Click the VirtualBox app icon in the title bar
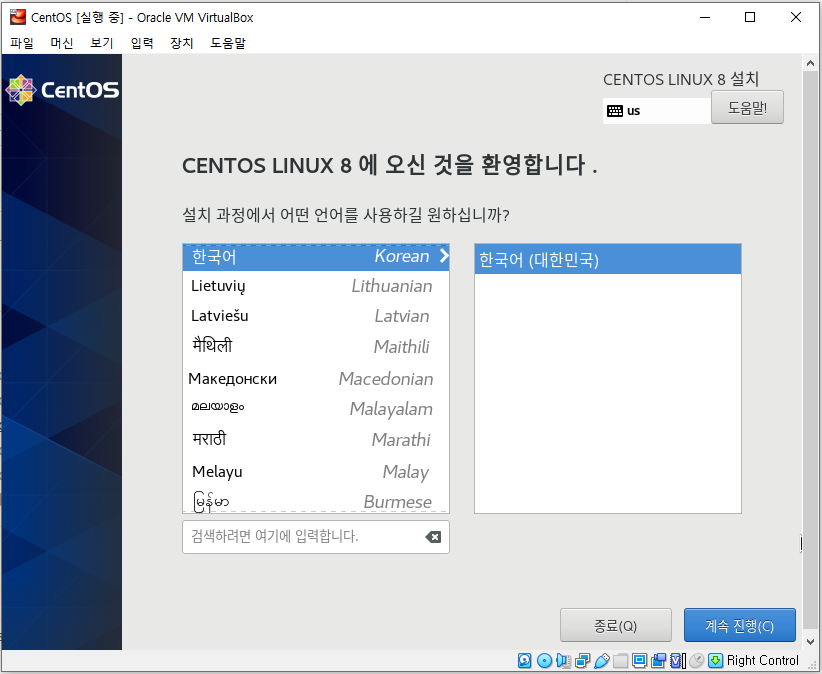The image size is (822, 674). pos(18,17)
